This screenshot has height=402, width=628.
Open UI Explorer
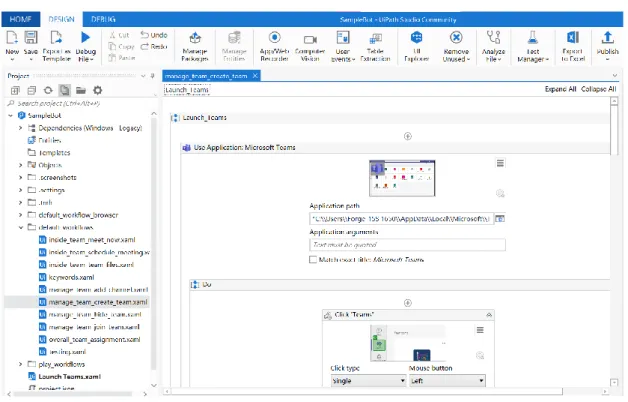(x=417, y=46)
